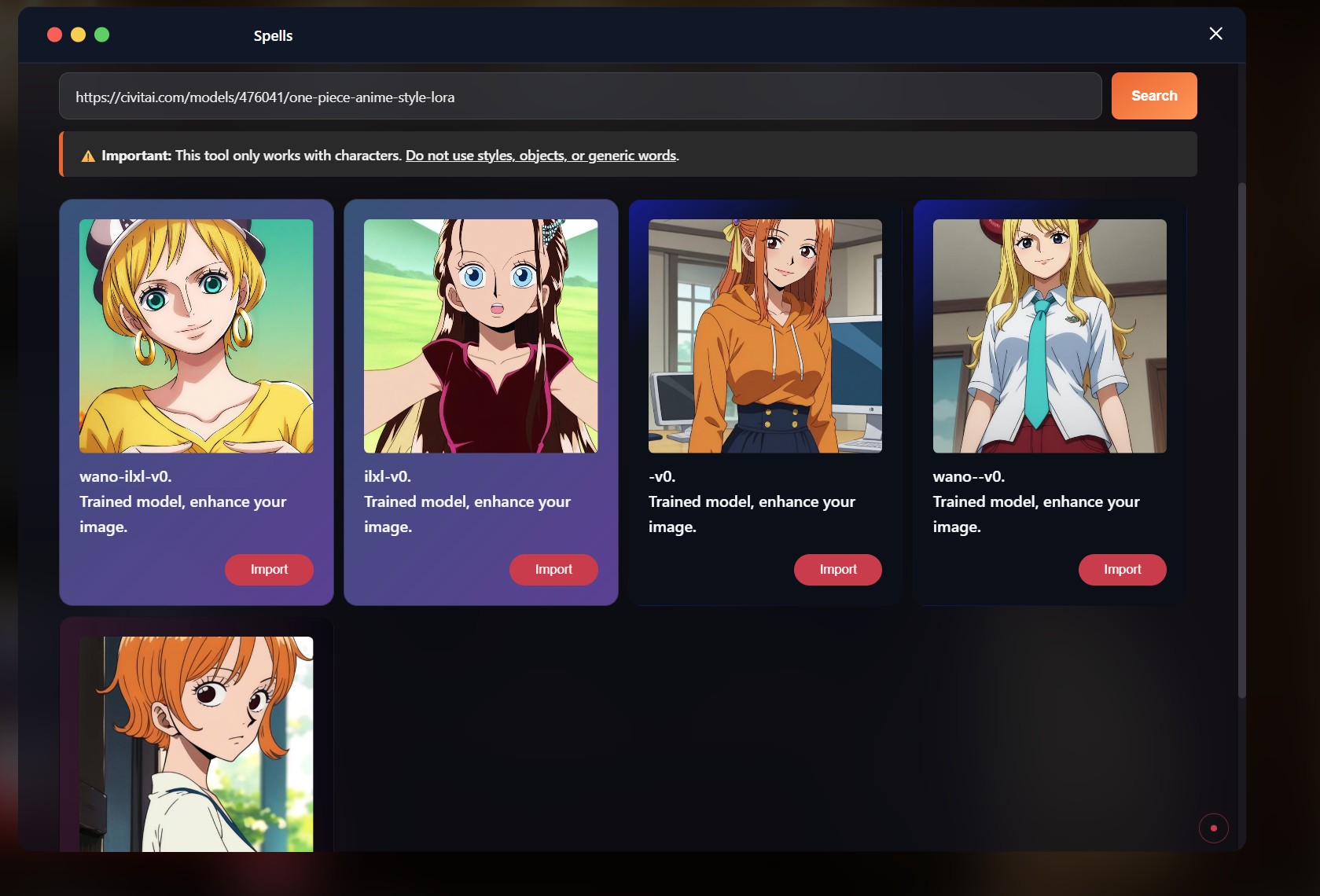1320x896 pixels.
Task: Click the red macOS close light
Action: pyautogui.click(x=54, y=35)
